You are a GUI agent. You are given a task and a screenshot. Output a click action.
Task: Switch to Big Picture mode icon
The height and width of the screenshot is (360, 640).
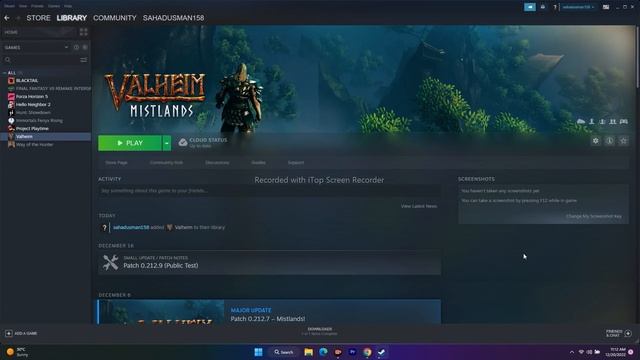606,7
